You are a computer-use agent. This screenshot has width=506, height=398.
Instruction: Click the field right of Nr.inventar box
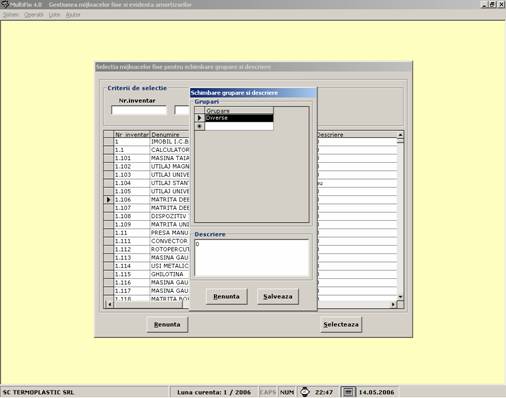tap(182, 110)
